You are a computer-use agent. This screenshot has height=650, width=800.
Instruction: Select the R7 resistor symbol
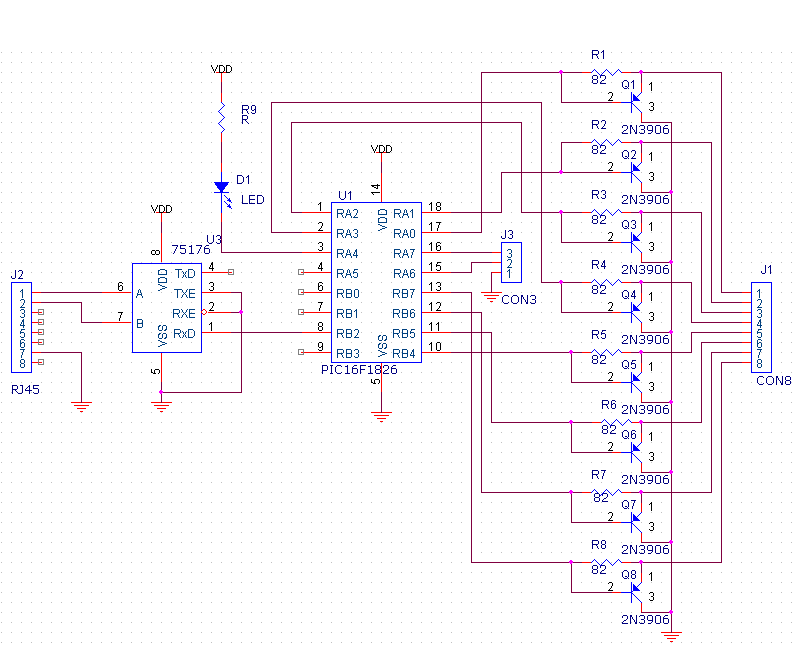[606, 492]
